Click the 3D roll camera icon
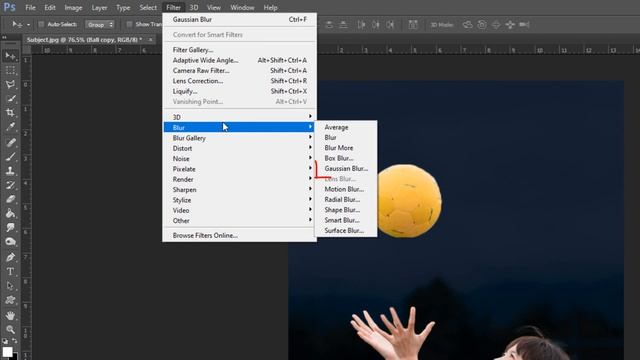The width and height of the screenshot is (640, 360). (482, 24)
